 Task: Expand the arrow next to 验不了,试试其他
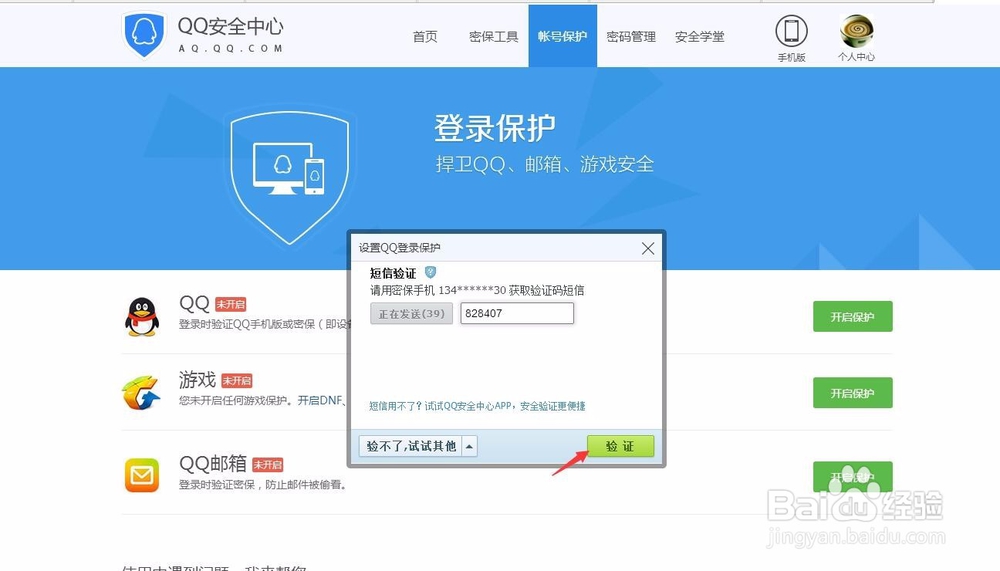point(469,446)
